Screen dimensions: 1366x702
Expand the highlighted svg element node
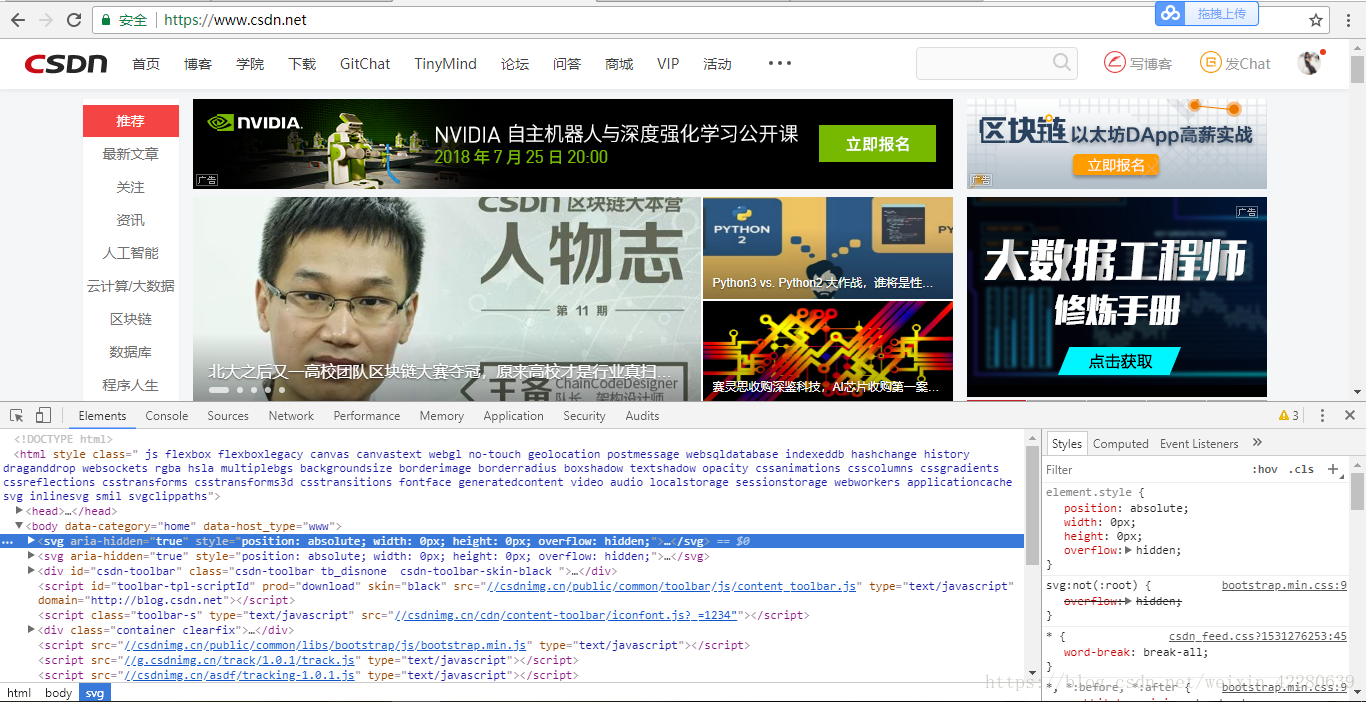[x=31, y=541]
